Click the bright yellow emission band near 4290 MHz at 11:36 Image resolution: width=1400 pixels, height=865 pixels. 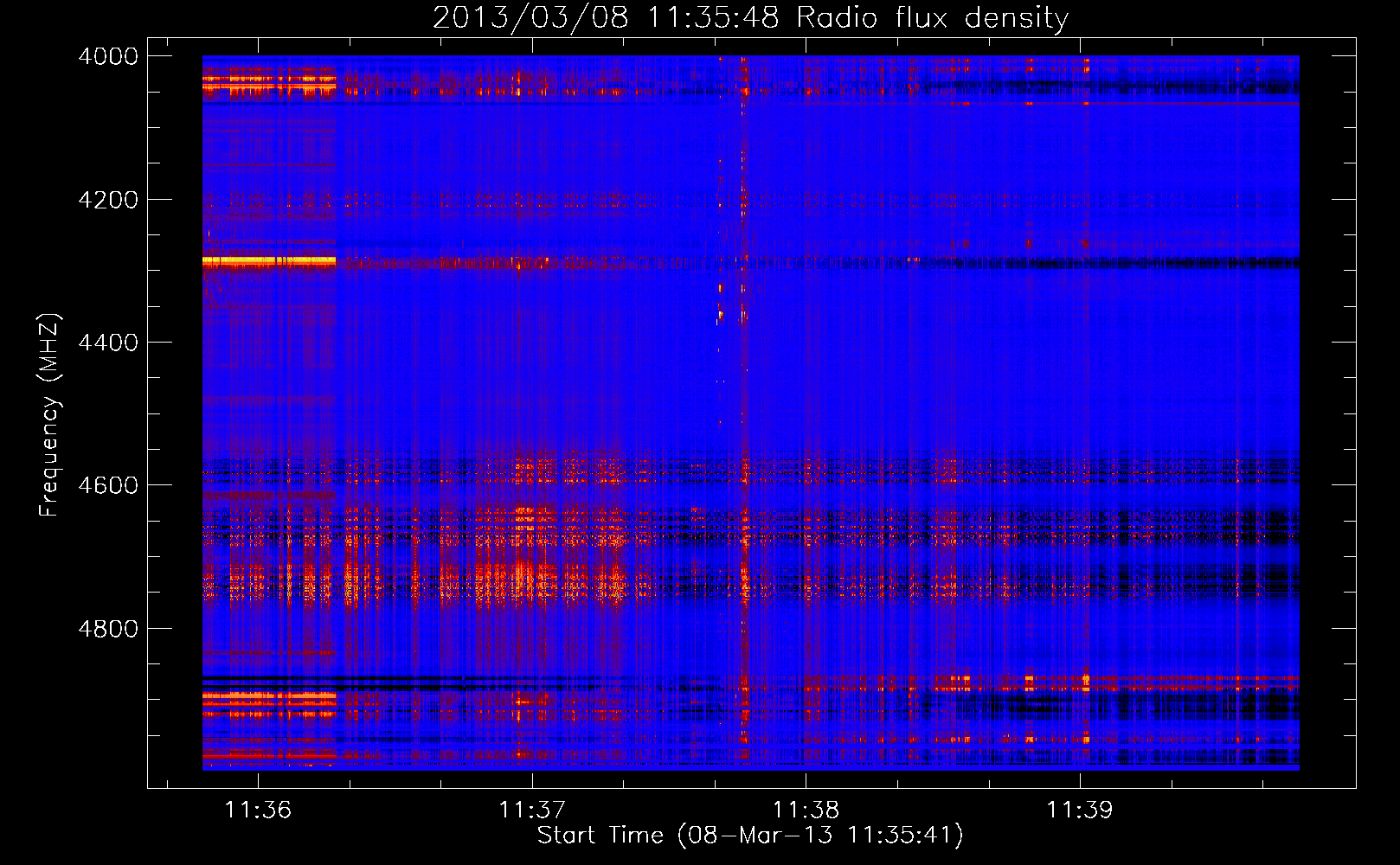pyautogui.click(x=269, y=260)
